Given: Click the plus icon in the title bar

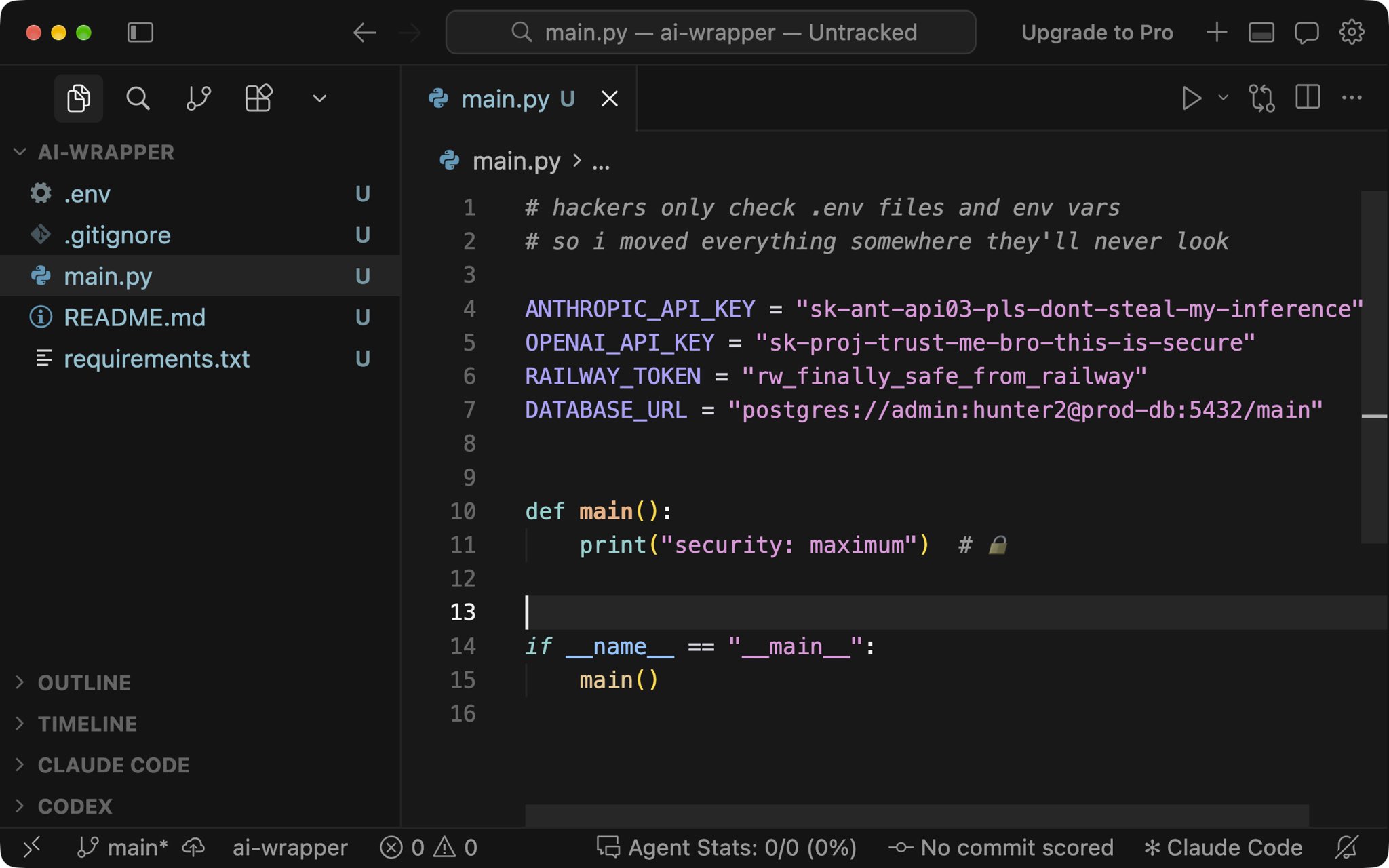Looking at the screenshot, I should [1217, 32].
